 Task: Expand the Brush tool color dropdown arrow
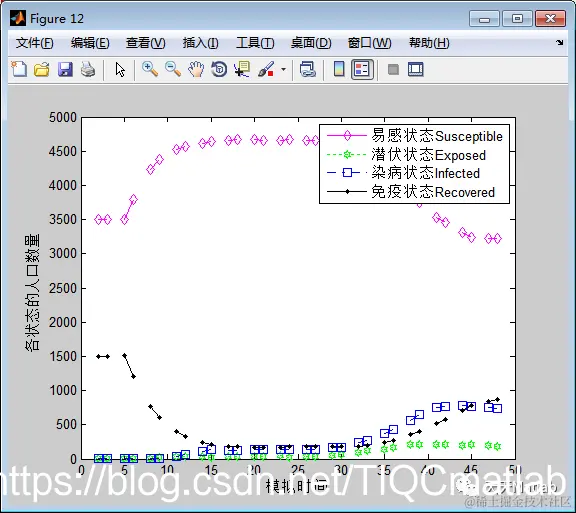point(283,69)
